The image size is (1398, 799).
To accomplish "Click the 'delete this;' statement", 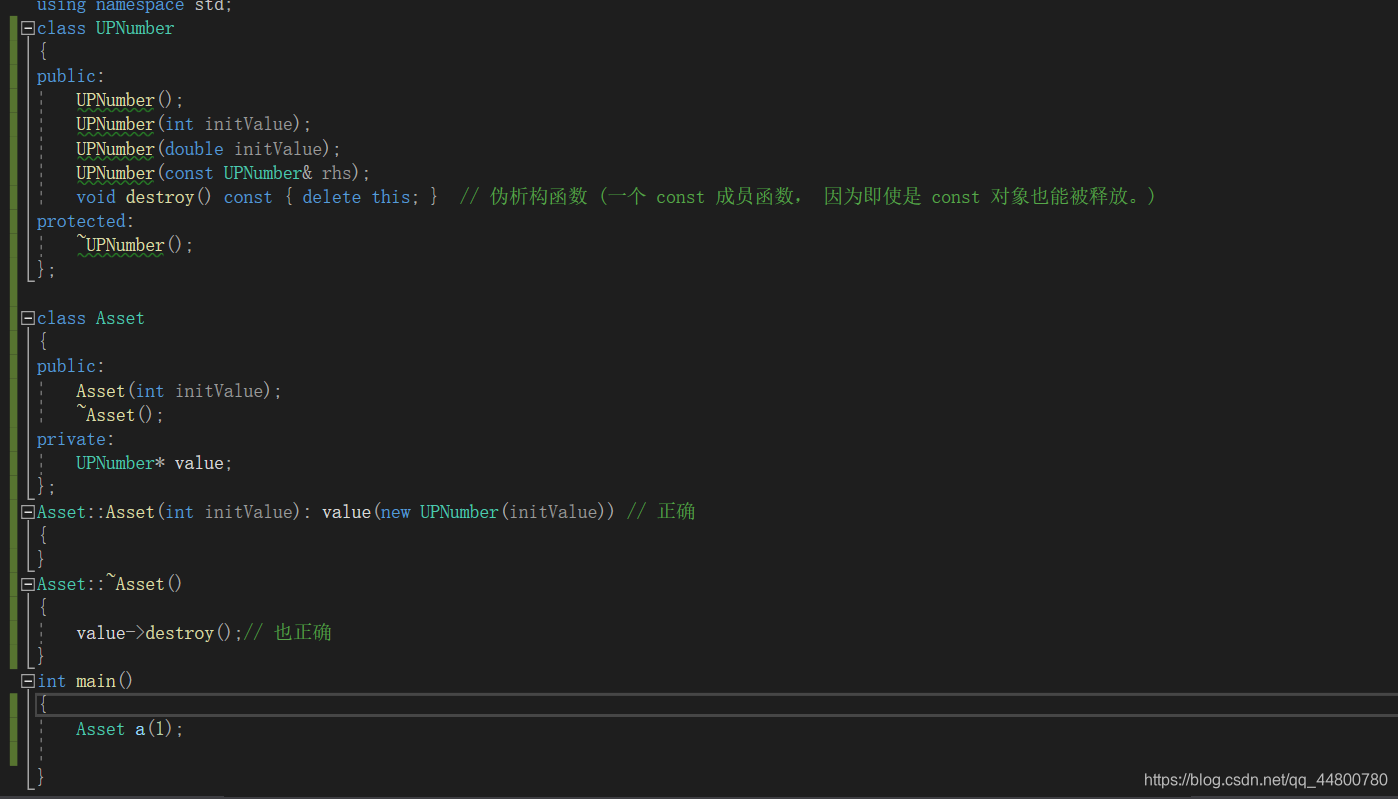I will pyautogui.click(x=361, y=197).
